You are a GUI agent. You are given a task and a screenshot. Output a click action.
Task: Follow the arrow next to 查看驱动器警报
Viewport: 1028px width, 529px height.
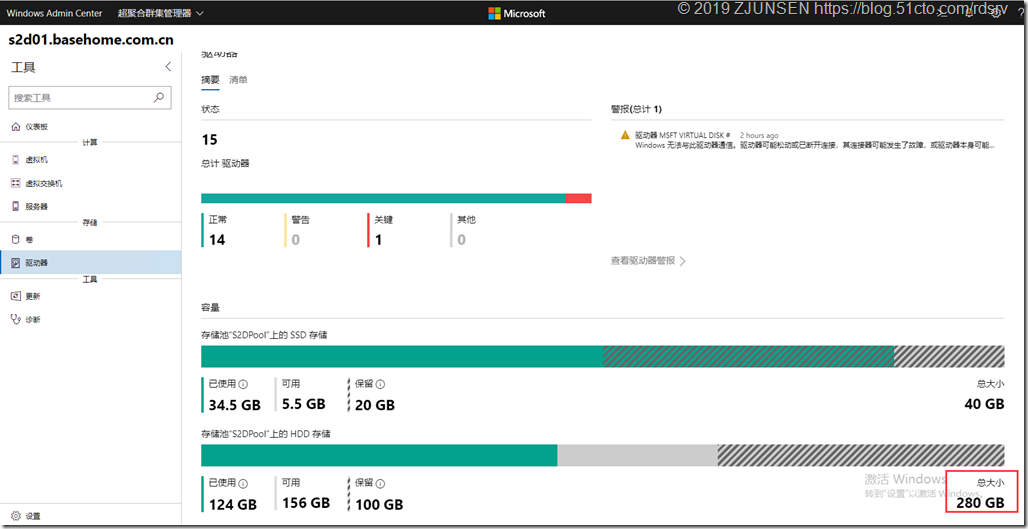682,261
